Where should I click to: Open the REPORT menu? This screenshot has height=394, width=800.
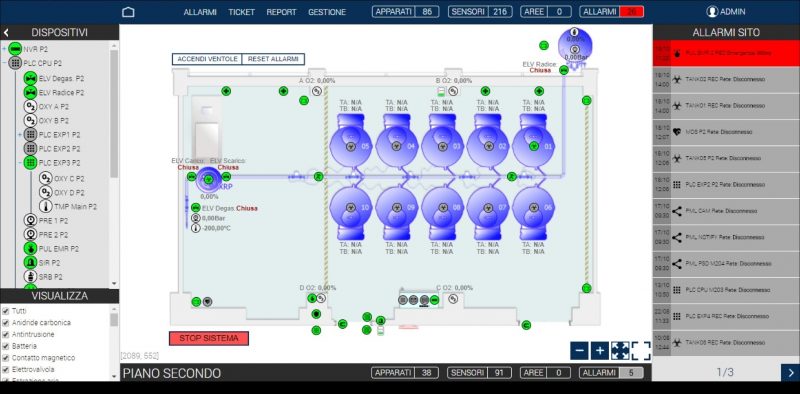[x=281, y=12]
